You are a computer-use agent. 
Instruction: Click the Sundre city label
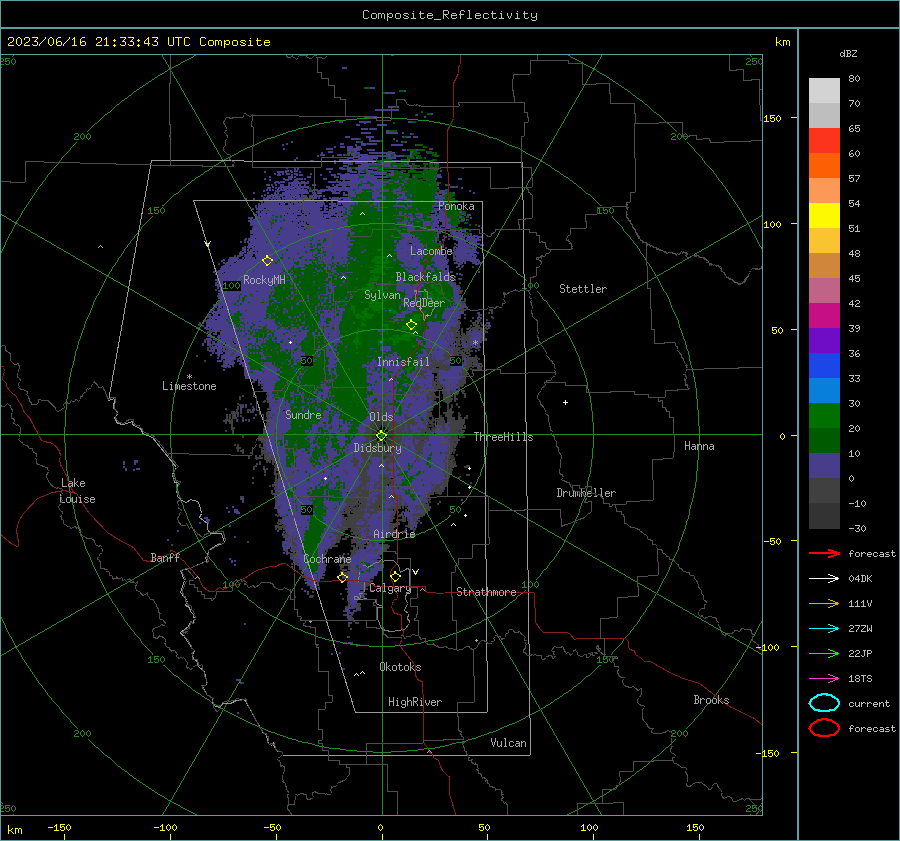tap(303, 414)
